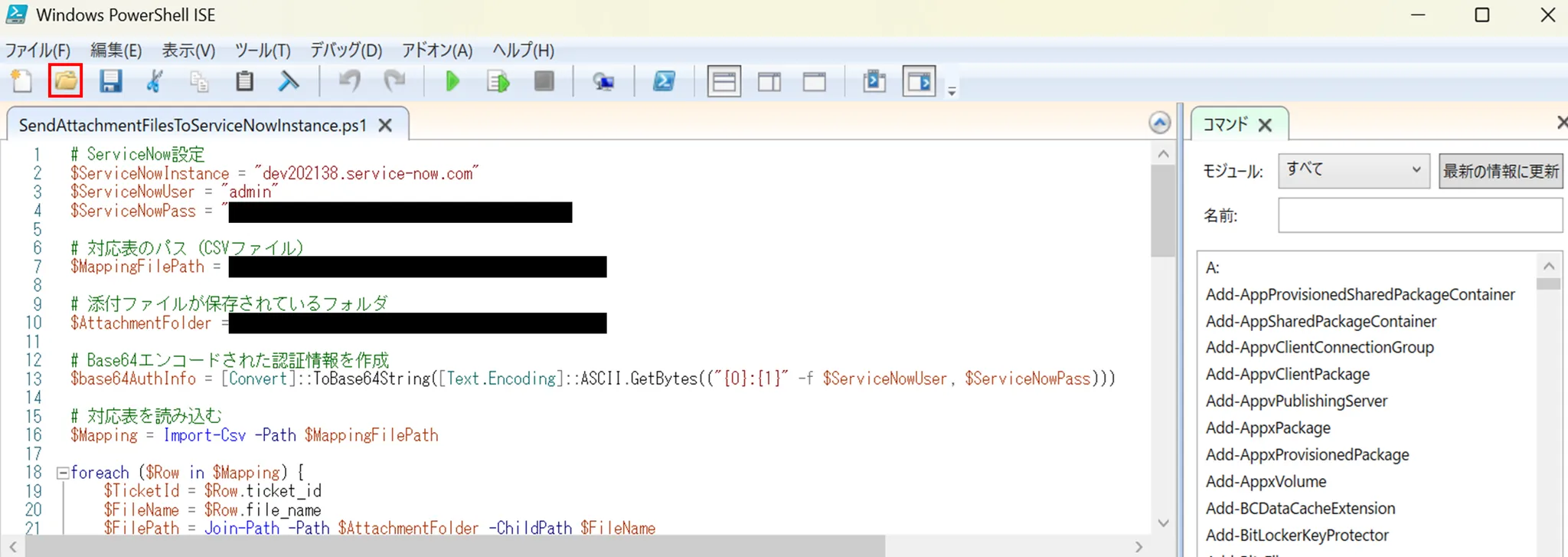Open toolbar overflow options arrow
The image size is (1568, 557).
pos(952,91)
